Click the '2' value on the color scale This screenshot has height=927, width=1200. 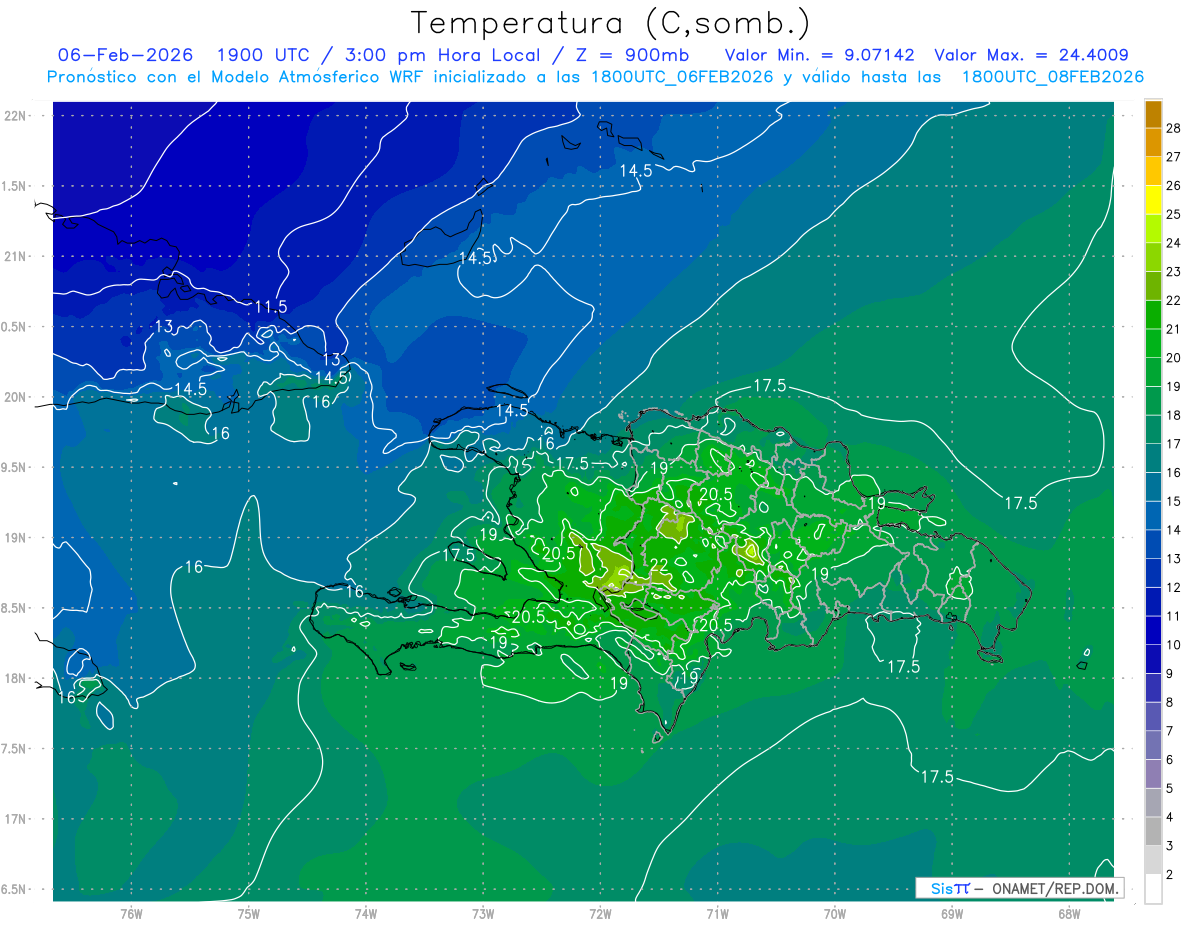click(1170, 875)
